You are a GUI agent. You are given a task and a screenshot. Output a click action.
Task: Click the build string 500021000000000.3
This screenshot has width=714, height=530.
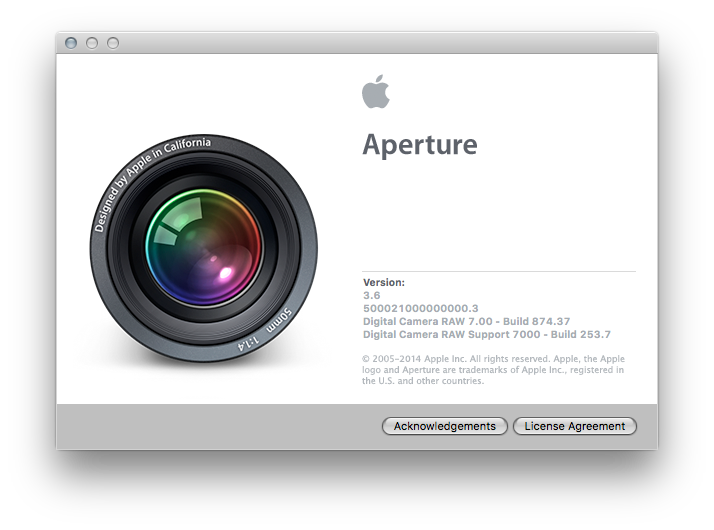(x=421, y=308)
